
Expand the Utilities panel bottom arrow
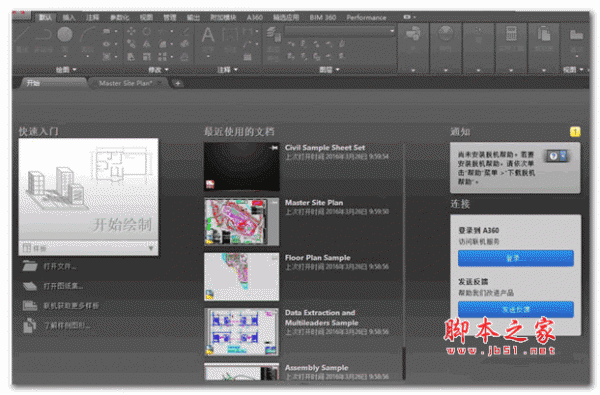[x=511, y=70]
